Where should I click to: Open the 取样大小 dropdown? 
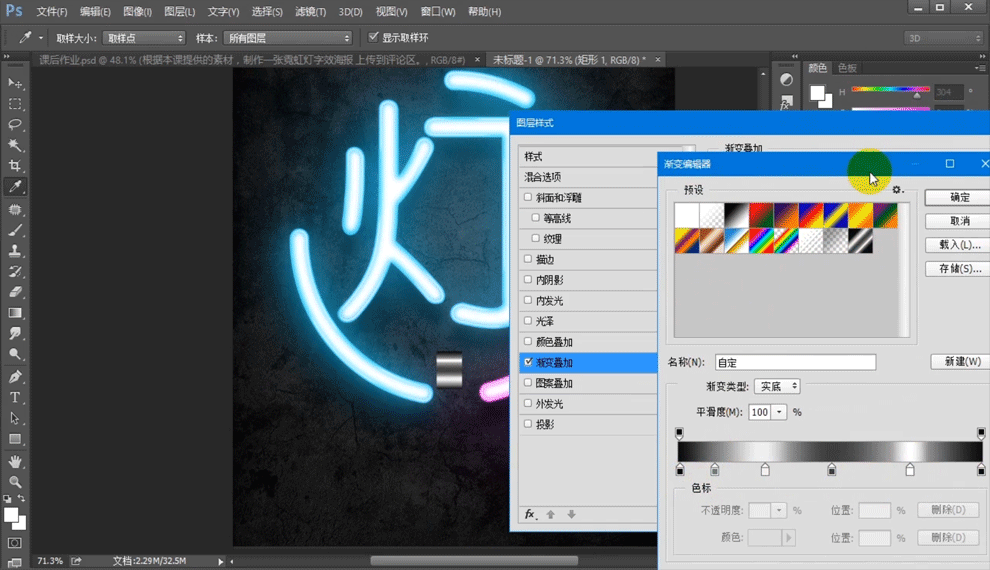[x=144, y=38]
